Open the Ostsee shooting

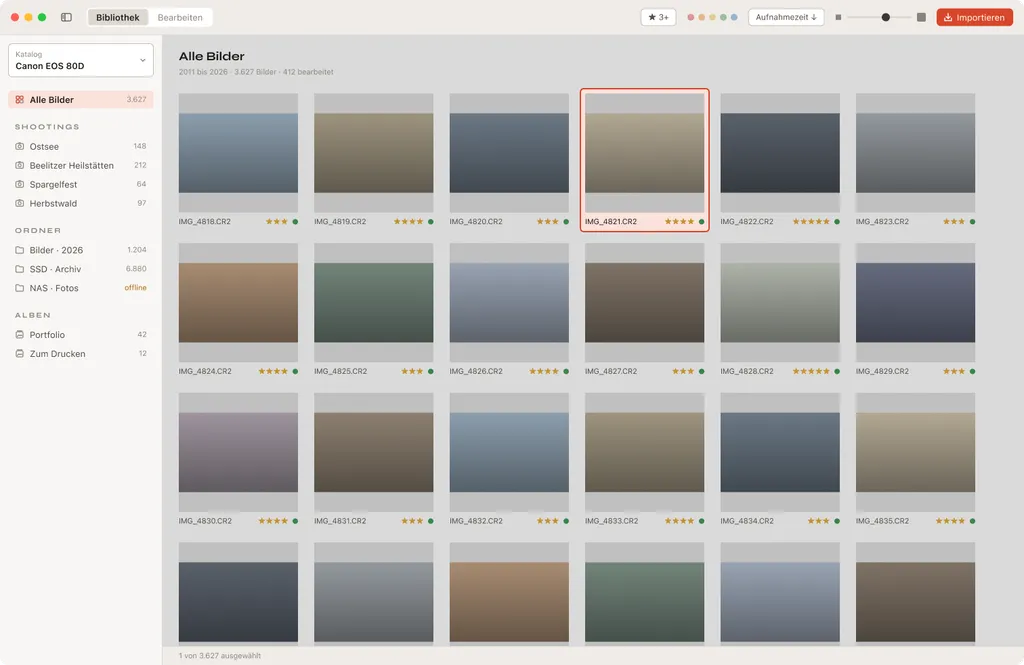(81, 146)
